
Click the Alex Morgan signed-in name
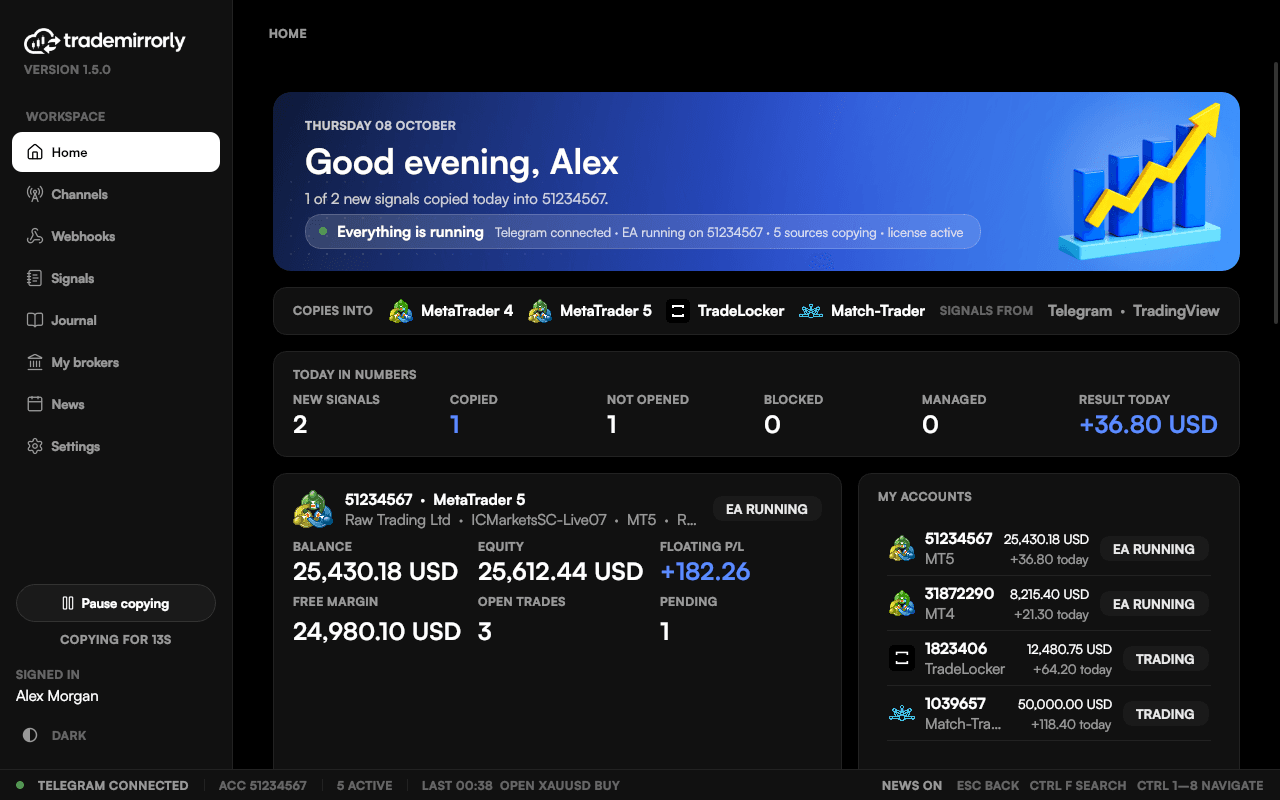coord(57,696)
